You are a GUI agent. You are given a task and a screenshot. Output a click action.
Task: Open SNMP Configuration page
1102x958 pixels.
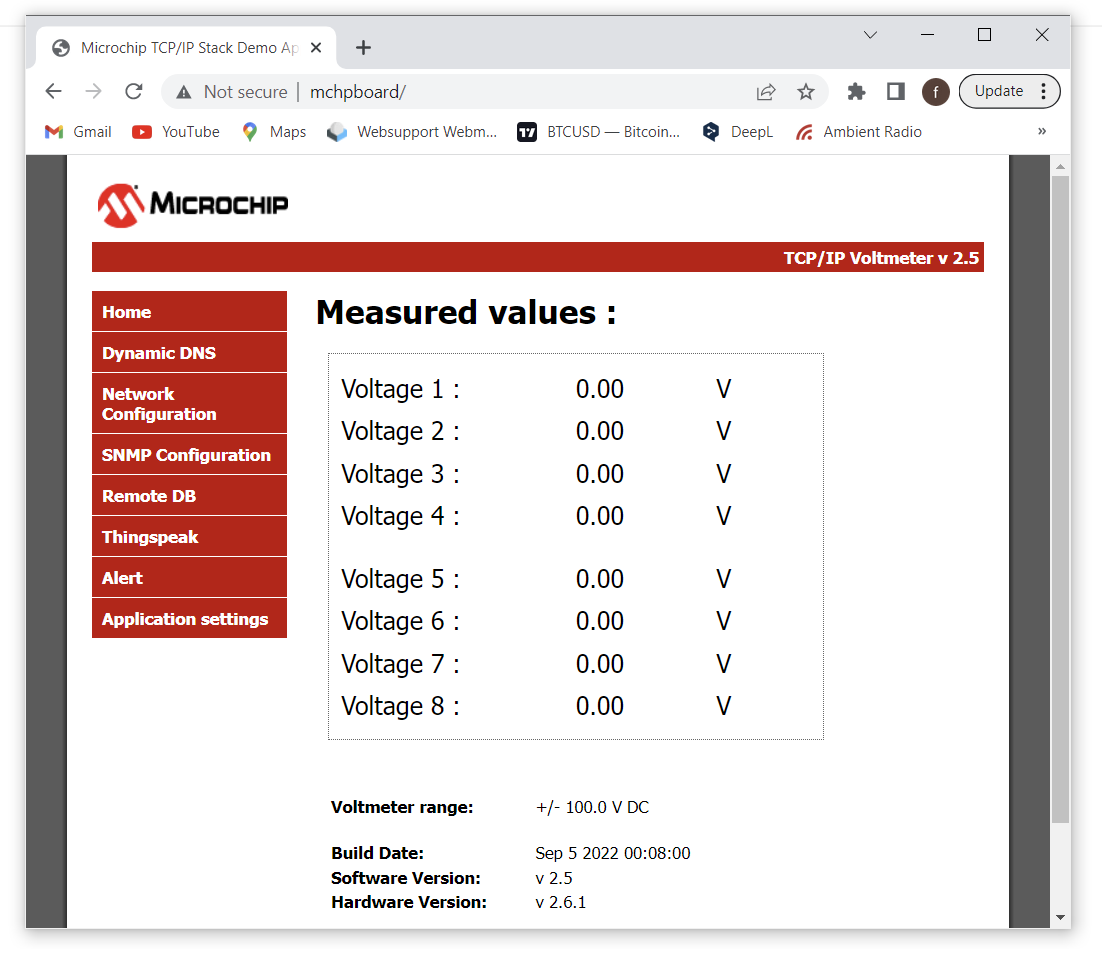[189, 454]
